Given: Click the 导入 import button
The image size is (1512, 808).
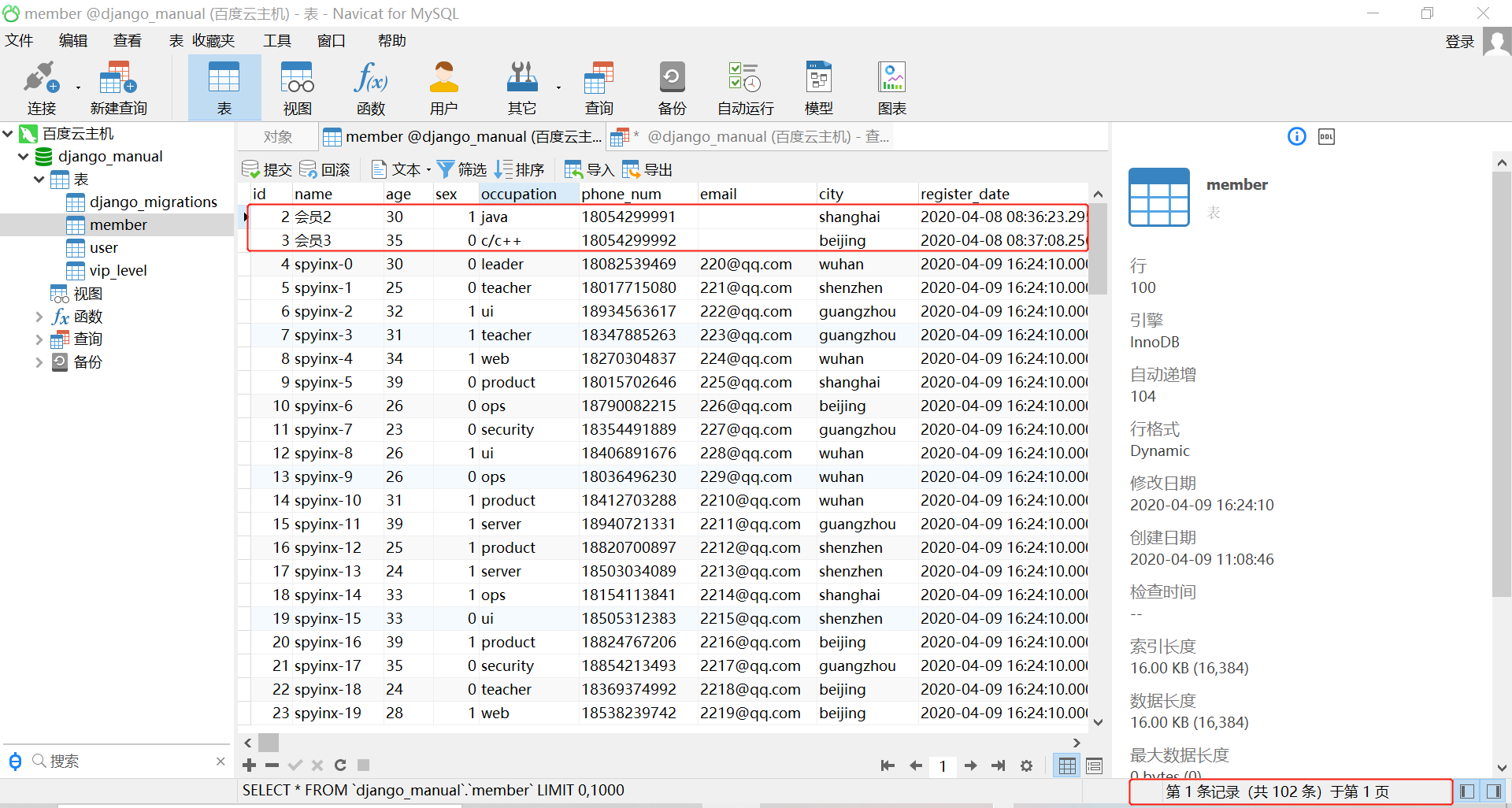Looking at the screenshot, I should tap(589, 169).
